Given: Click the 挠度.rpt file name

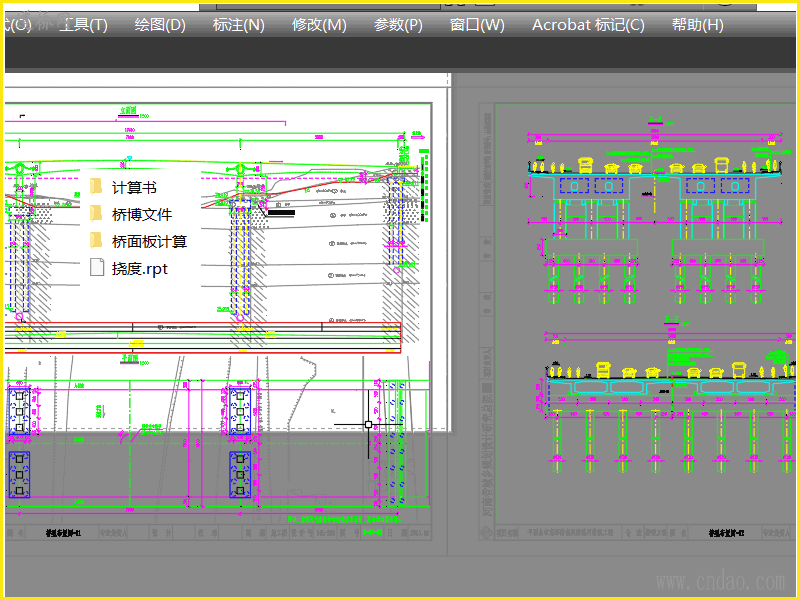Looking at the screenshot, I should pyautogui.click(x=140, y=268).
